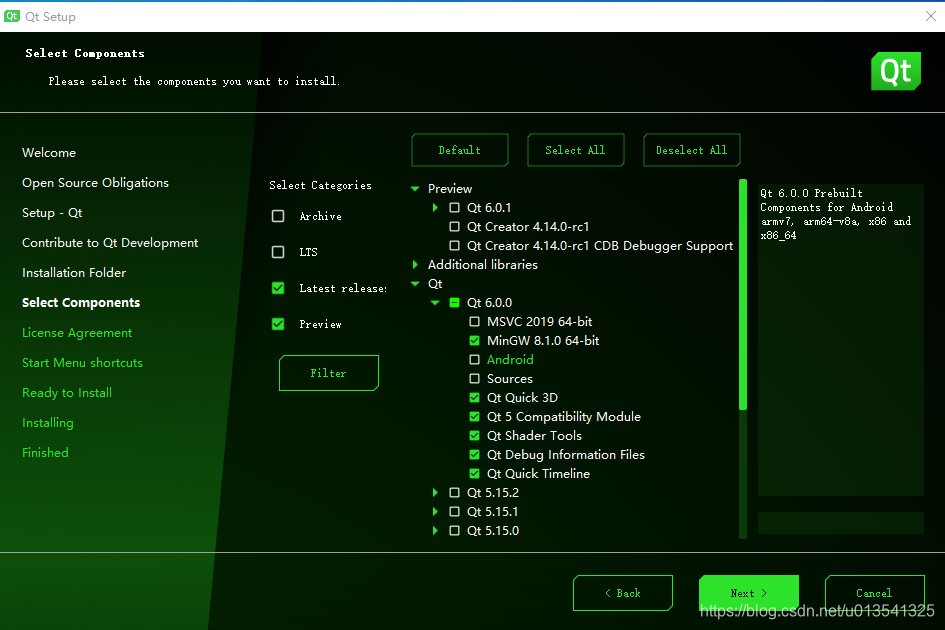Uncheck Qt Debug Information Files checkbox

pyautogui.click(x=474, y=455)
